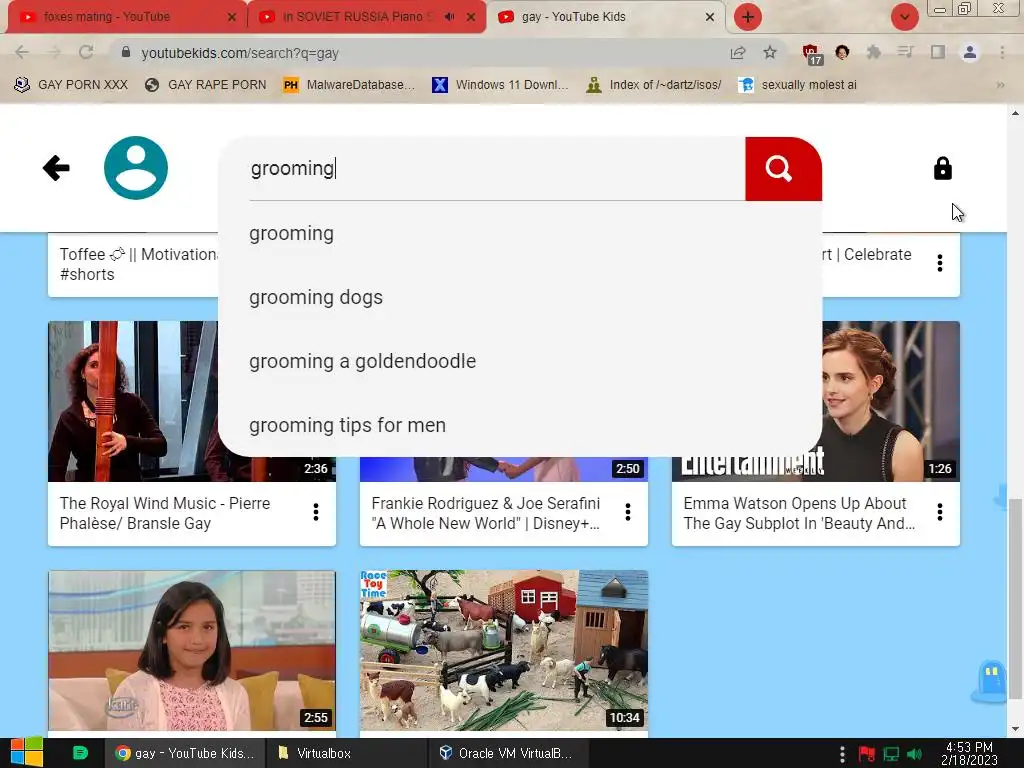1024x768 pixels.
Task: View site security lock info in address bar
Action: point(126,52)
